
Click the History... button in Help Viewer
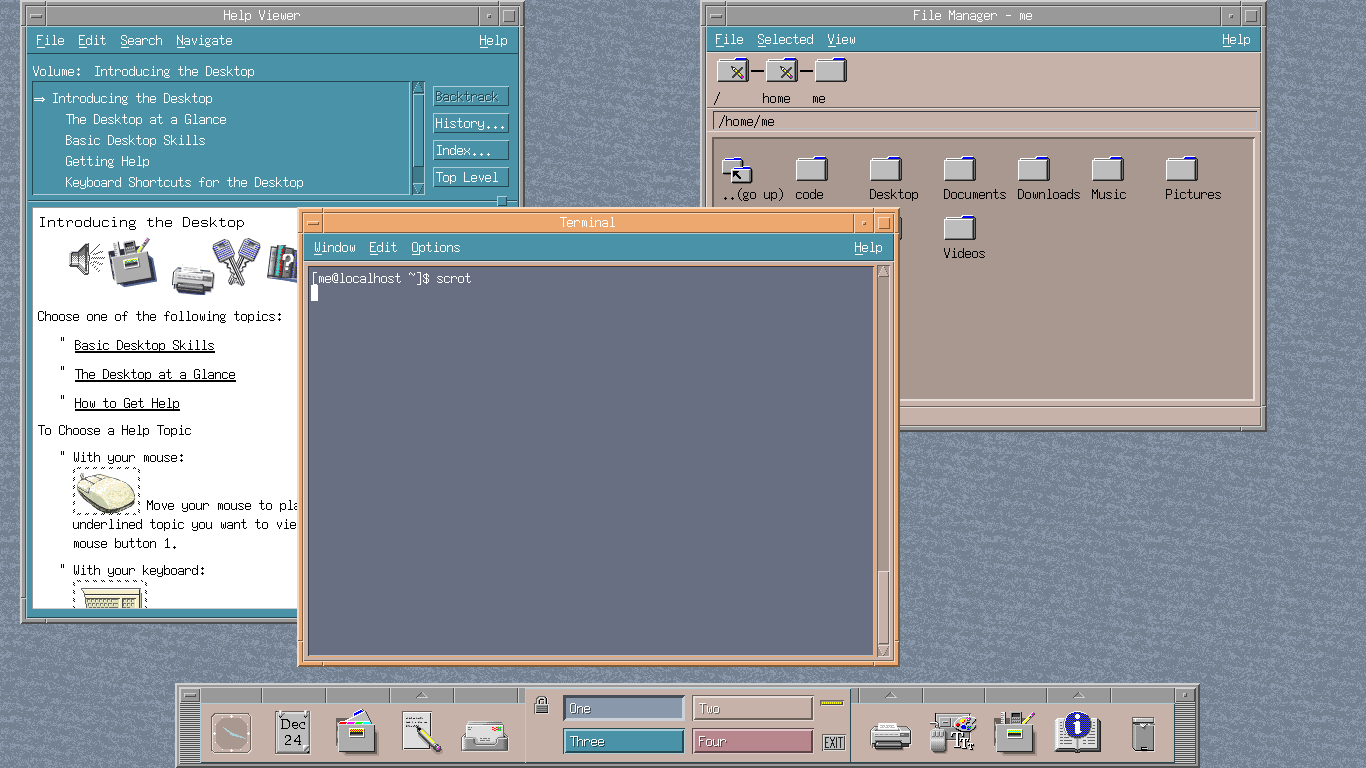click(x=470, y=124)
